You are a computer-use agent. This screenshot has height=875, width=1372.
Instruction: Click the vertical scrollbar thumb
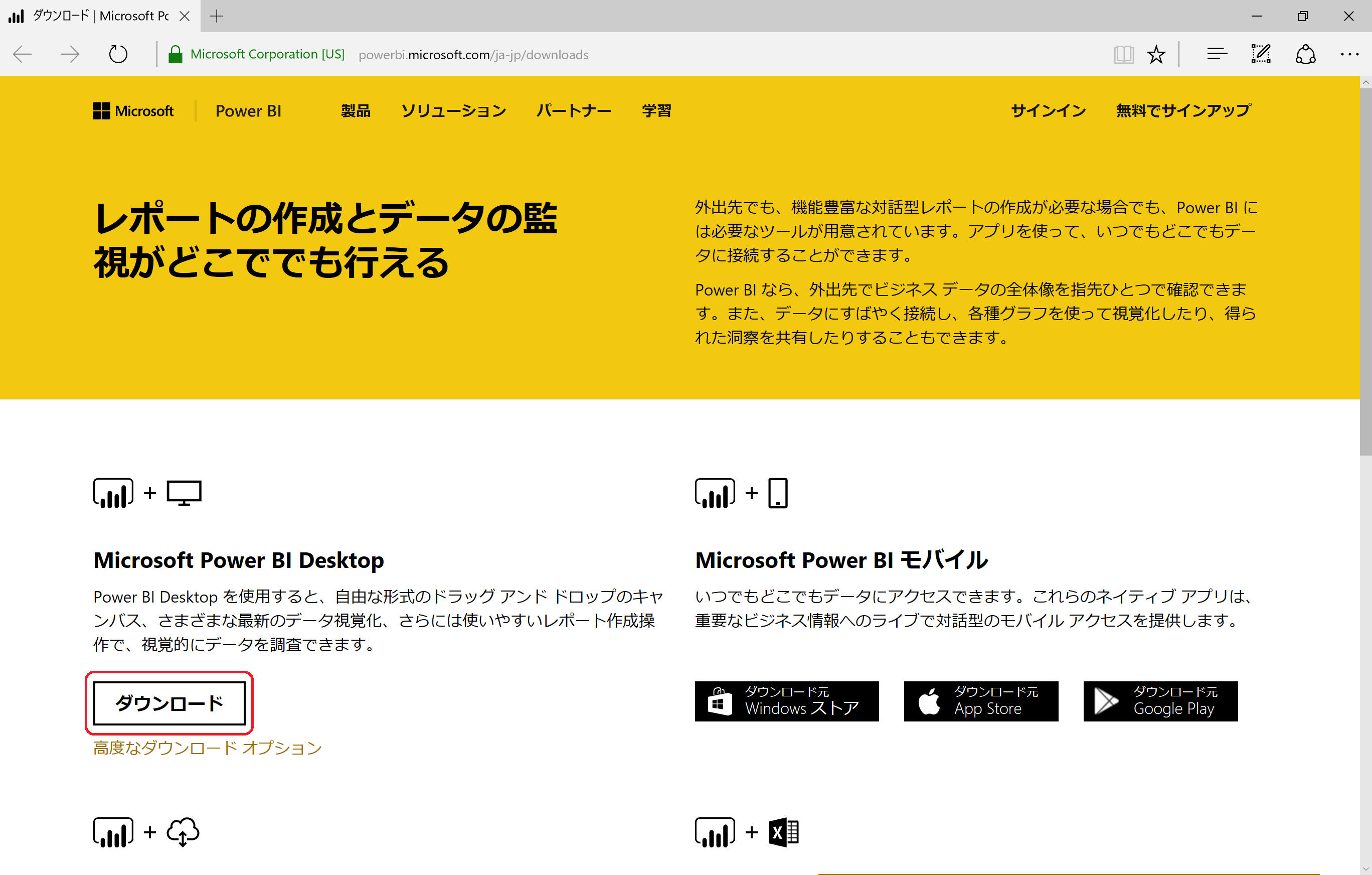(1366, 271)
